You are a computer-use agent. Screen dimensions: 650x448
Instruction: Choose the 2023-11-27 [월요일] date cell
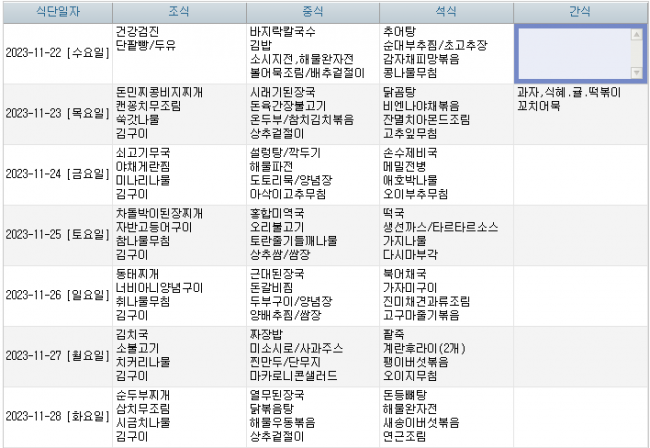point(56,355)
